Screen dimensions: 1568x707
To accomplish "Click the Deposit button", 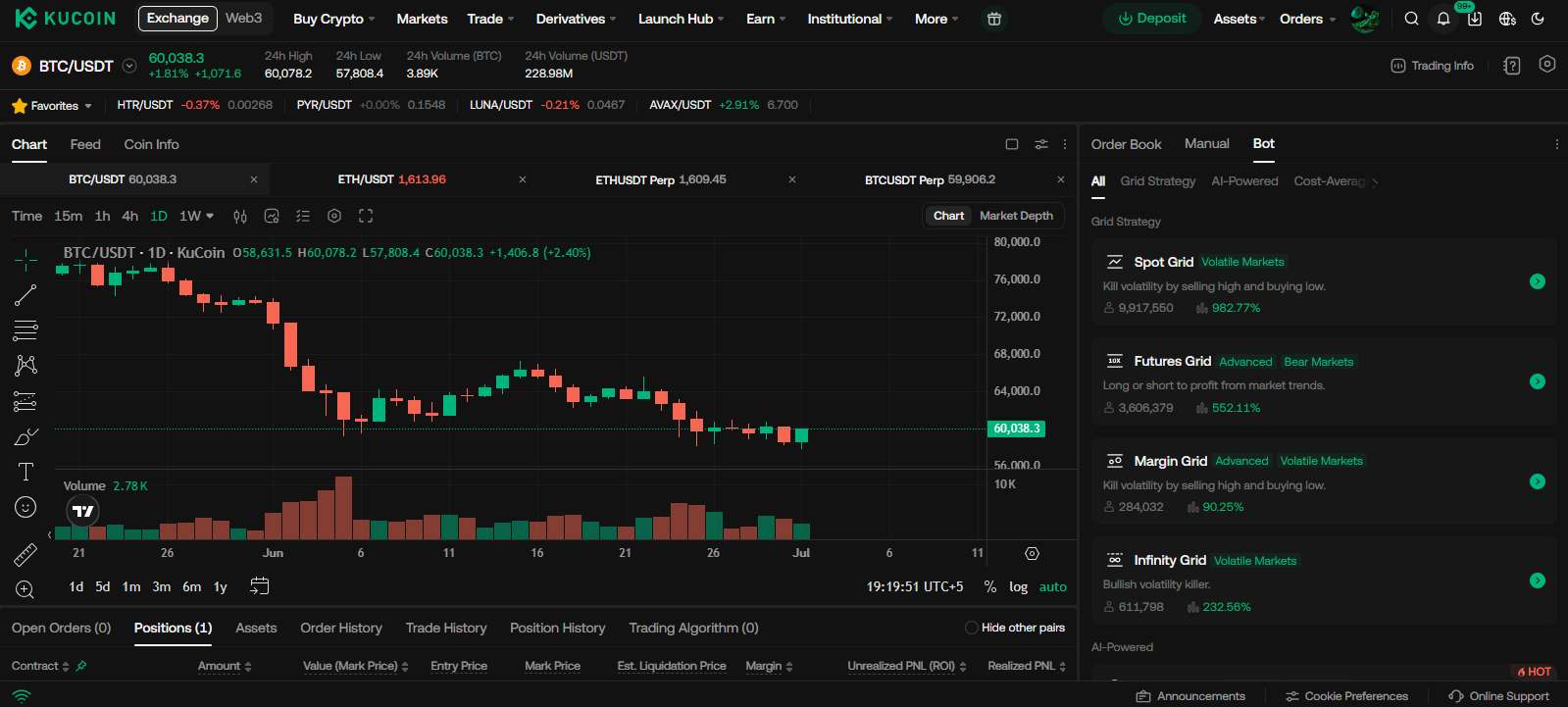I will (x=1152, y=19).
